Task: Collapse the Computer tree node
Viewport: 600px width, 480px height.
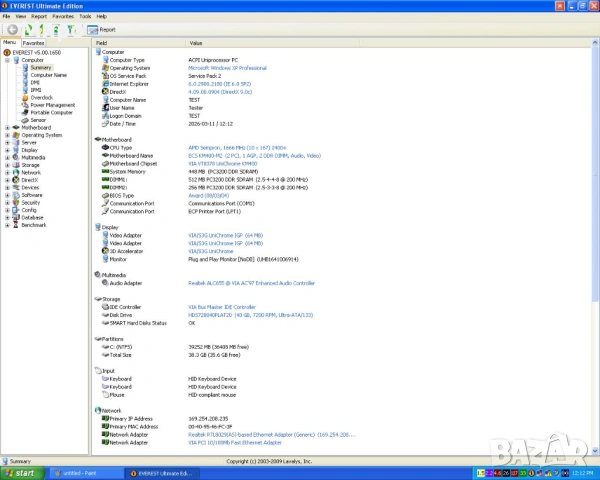Action: 7,60
